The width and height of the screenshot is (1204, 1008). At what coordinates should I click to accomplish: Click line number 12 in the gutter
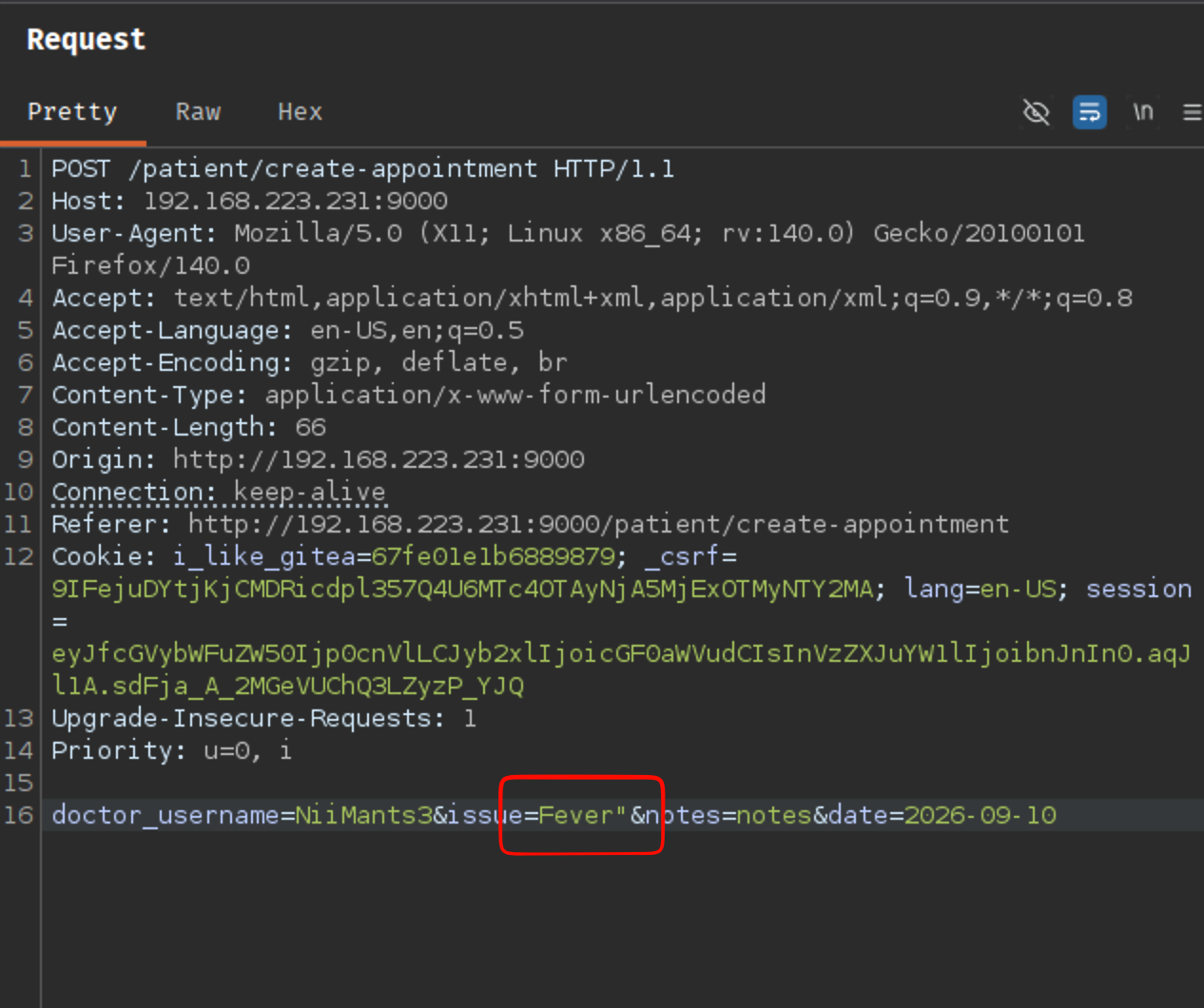tap(19, 557)
